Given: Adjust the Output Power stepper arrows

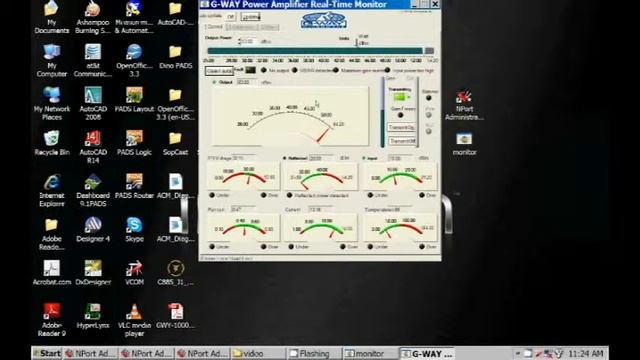Looking at the screenshot, I should [240, 41].
